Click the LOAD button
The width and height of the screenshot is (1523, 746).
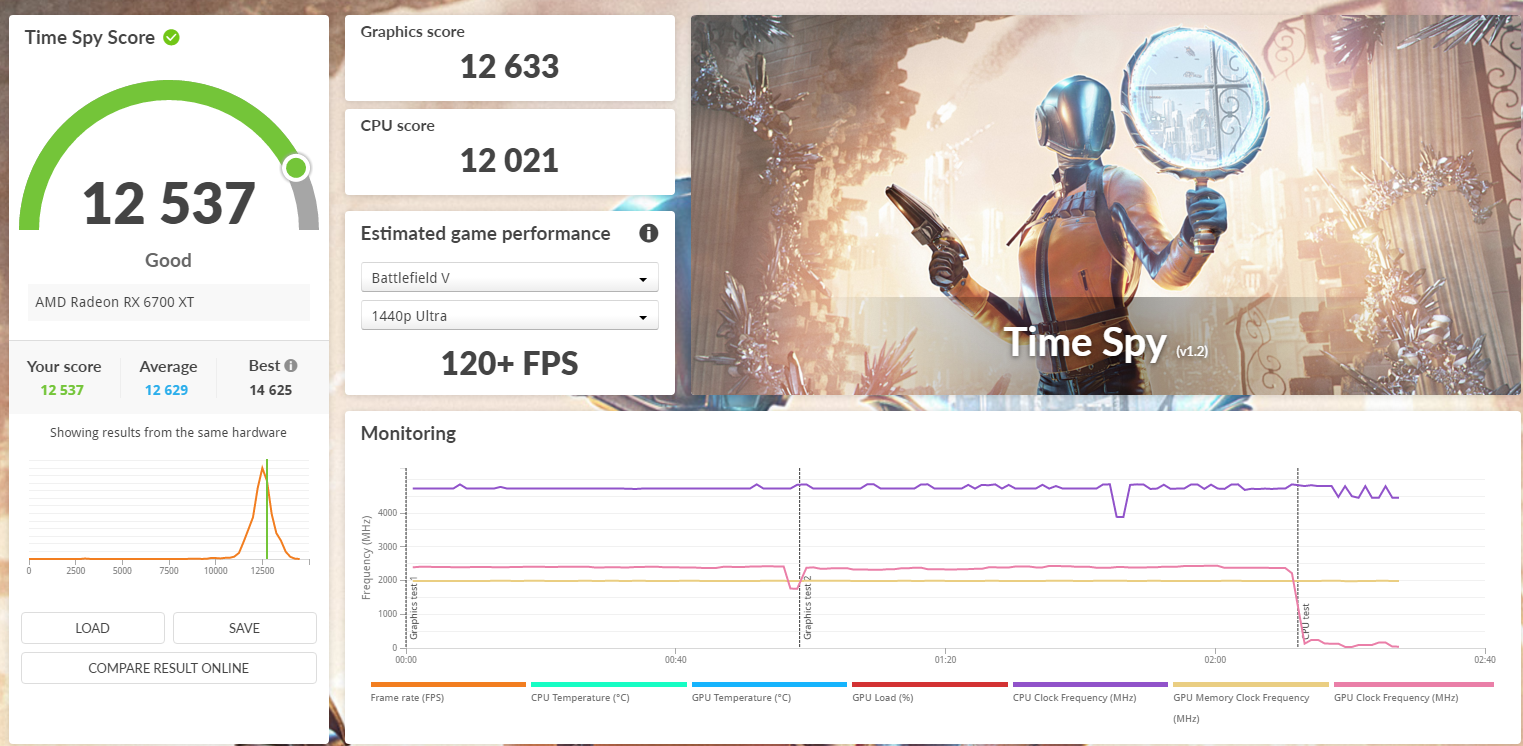pyautogui.click(x=93, y=628)
